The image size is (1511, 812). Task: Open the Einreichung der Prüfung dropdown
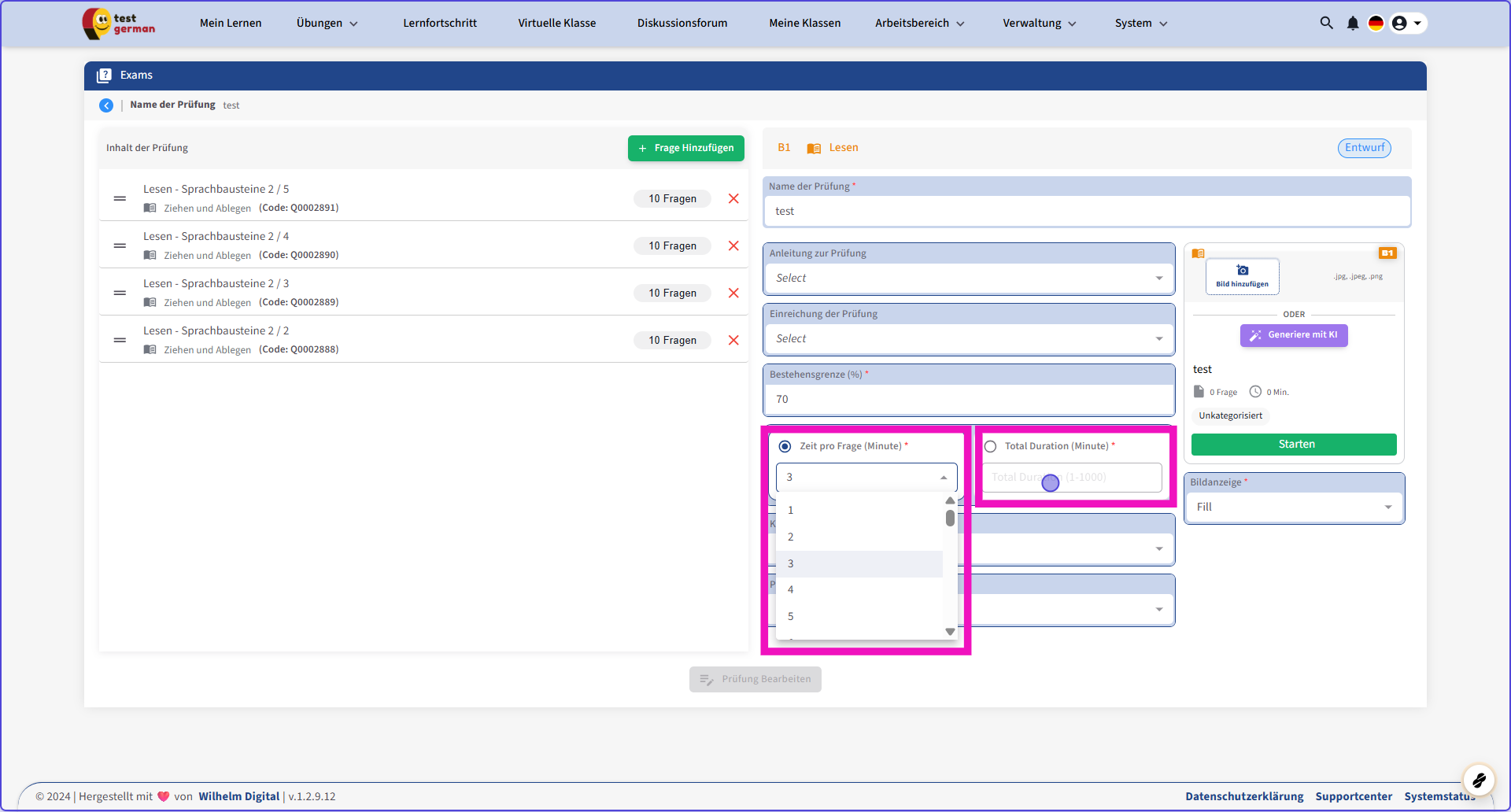point(968,338)
